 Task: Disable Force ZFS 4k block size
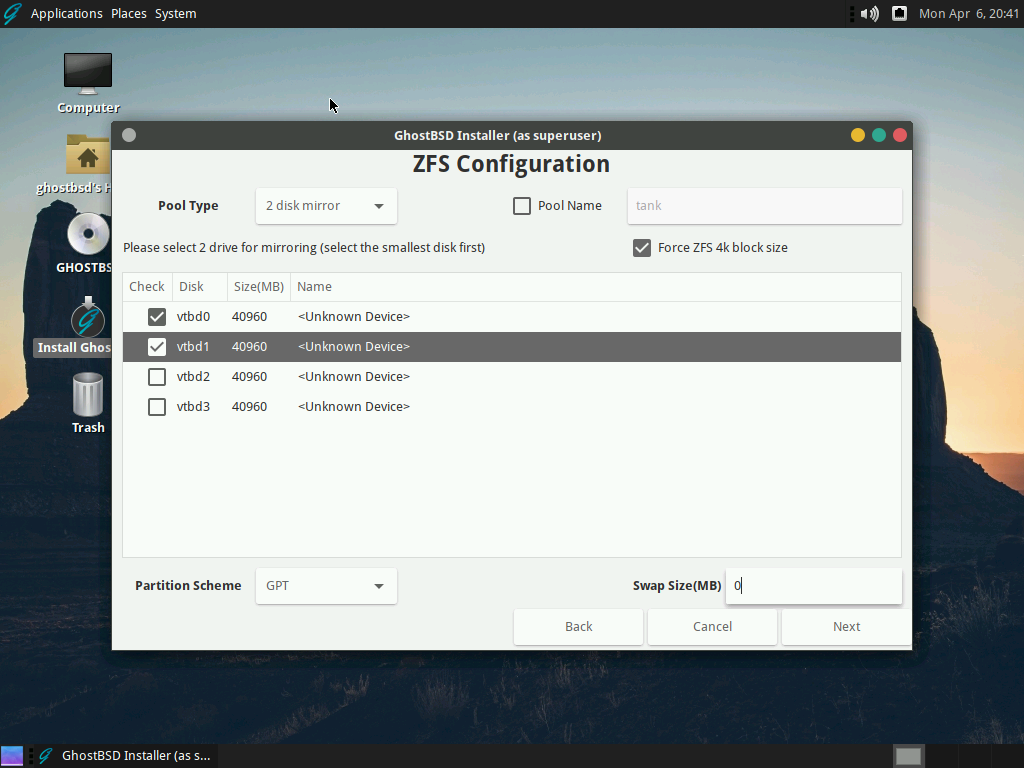click(642, 248)
